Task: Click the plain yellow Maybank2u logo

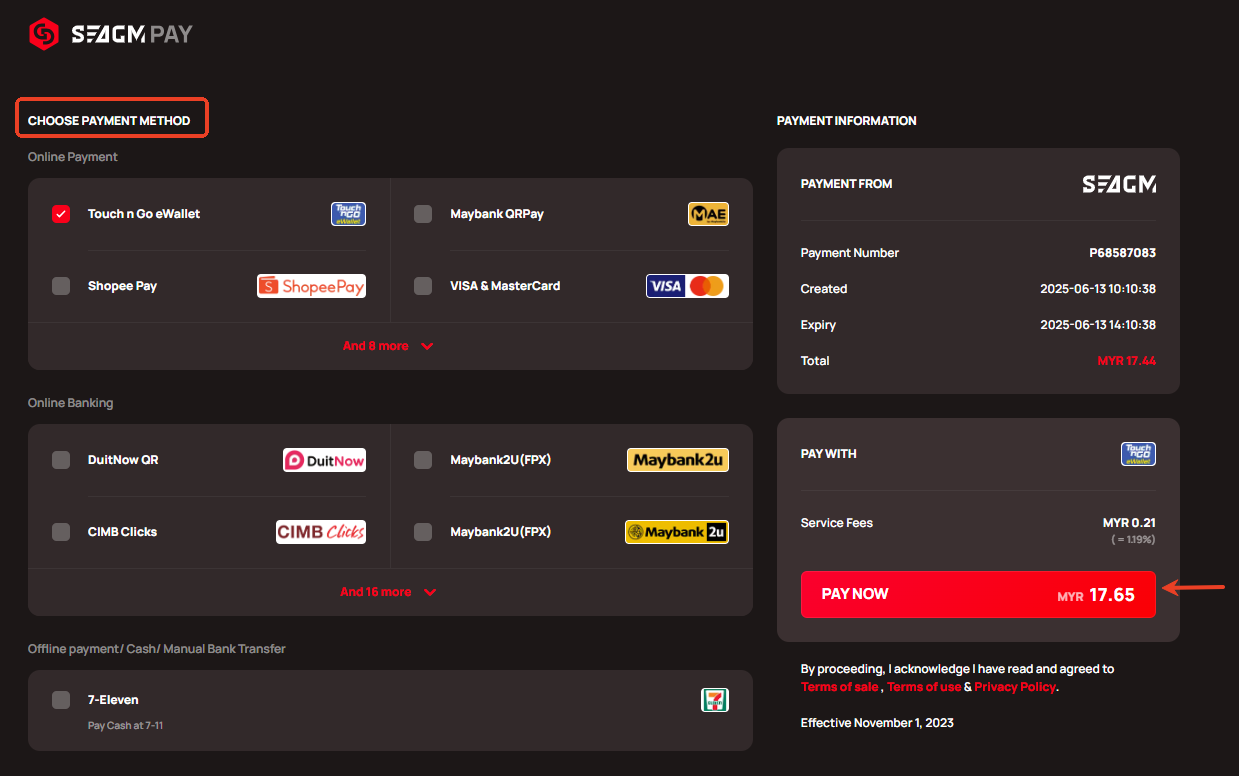Action: (678, 460)
